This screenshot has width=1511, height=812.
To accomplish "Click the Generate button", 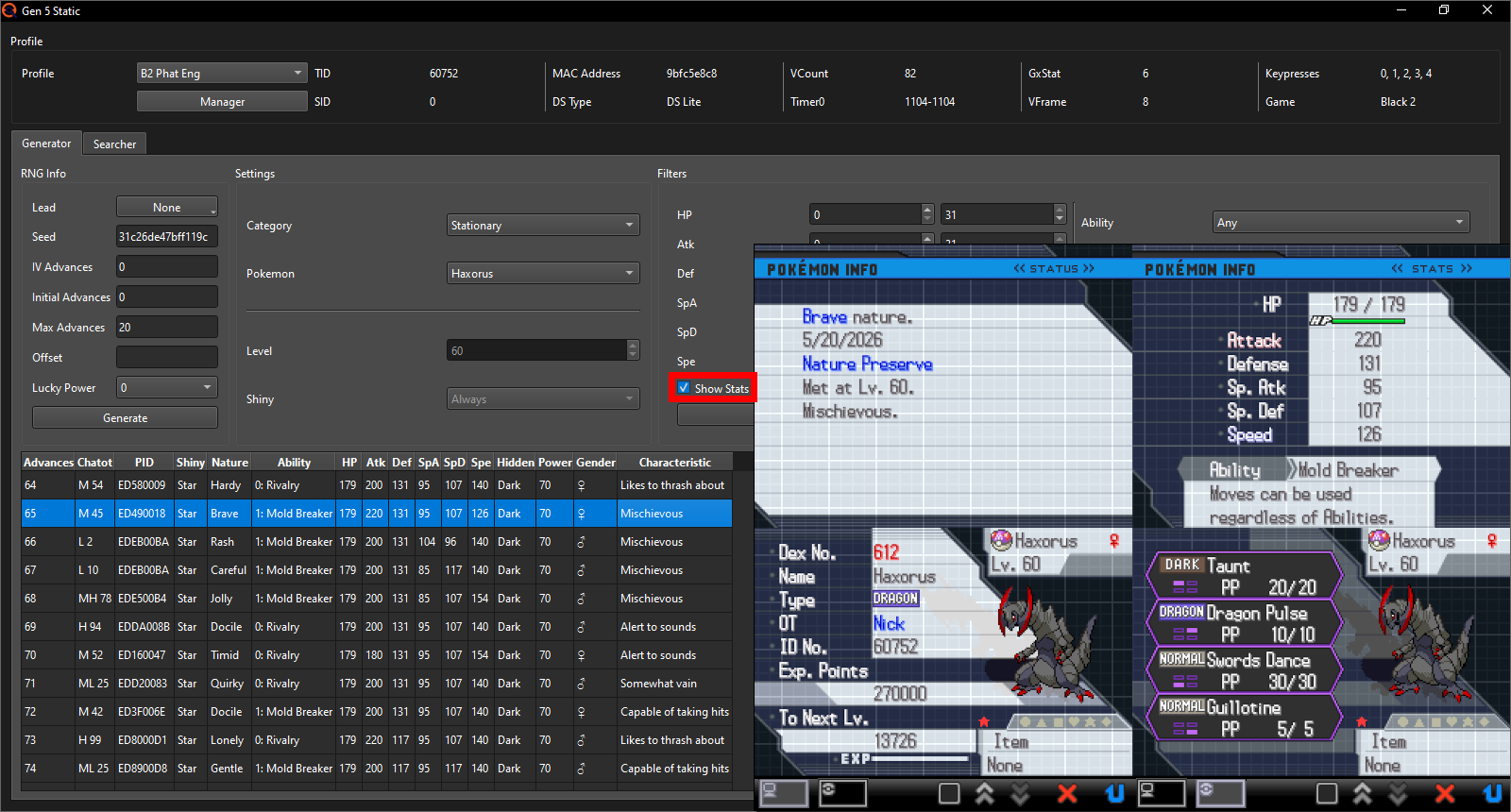I will 125,417.
